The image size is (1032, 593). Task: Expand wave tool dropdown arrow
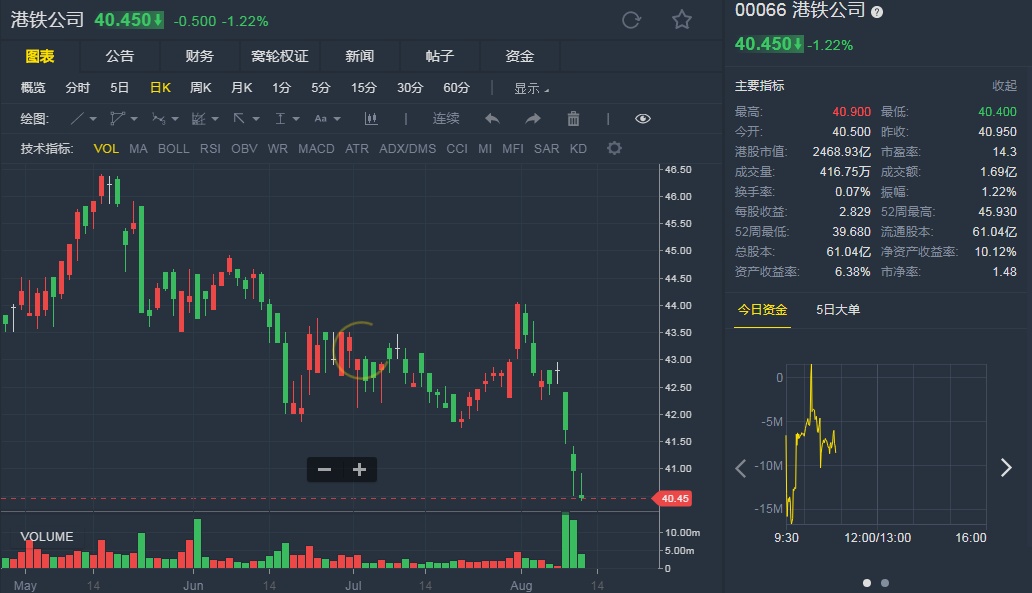[x=174, y=119]
